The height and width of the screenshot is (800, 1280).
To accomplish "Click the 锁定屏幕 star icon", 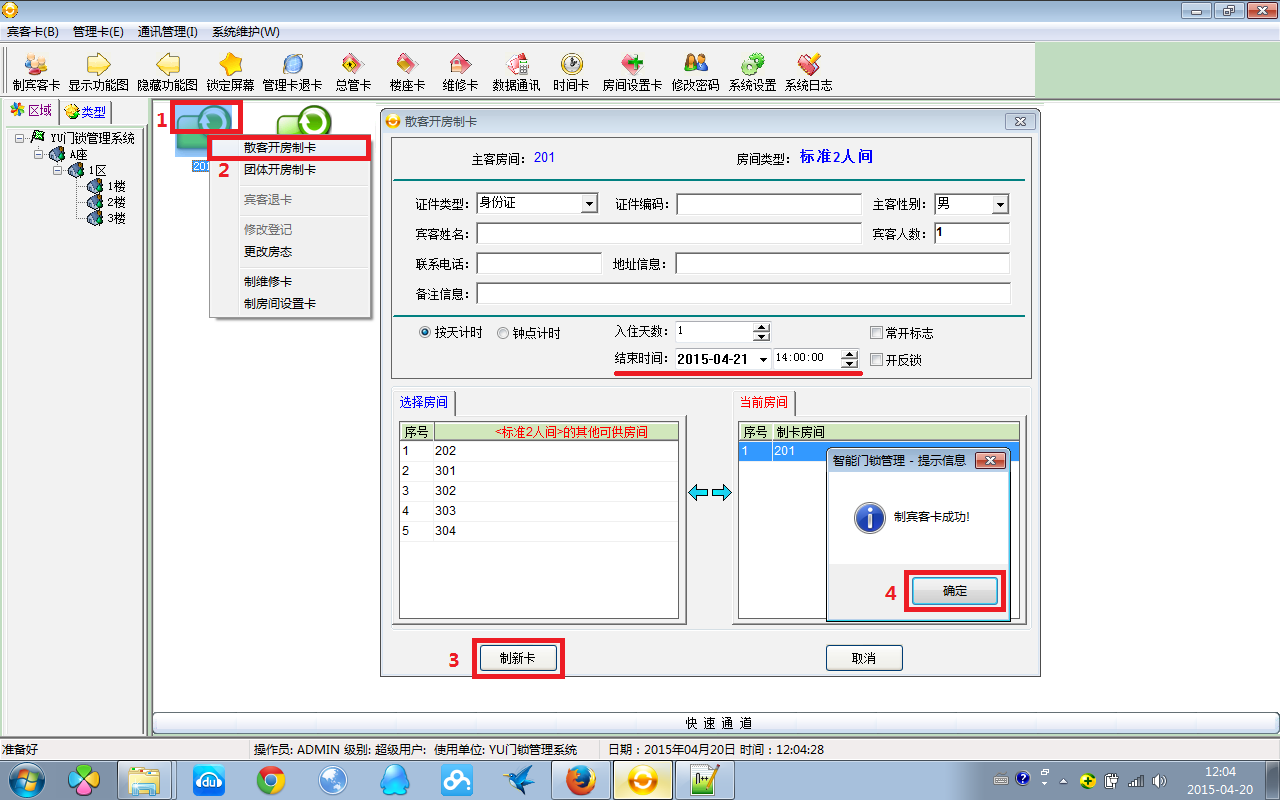I will coord(230,65).
